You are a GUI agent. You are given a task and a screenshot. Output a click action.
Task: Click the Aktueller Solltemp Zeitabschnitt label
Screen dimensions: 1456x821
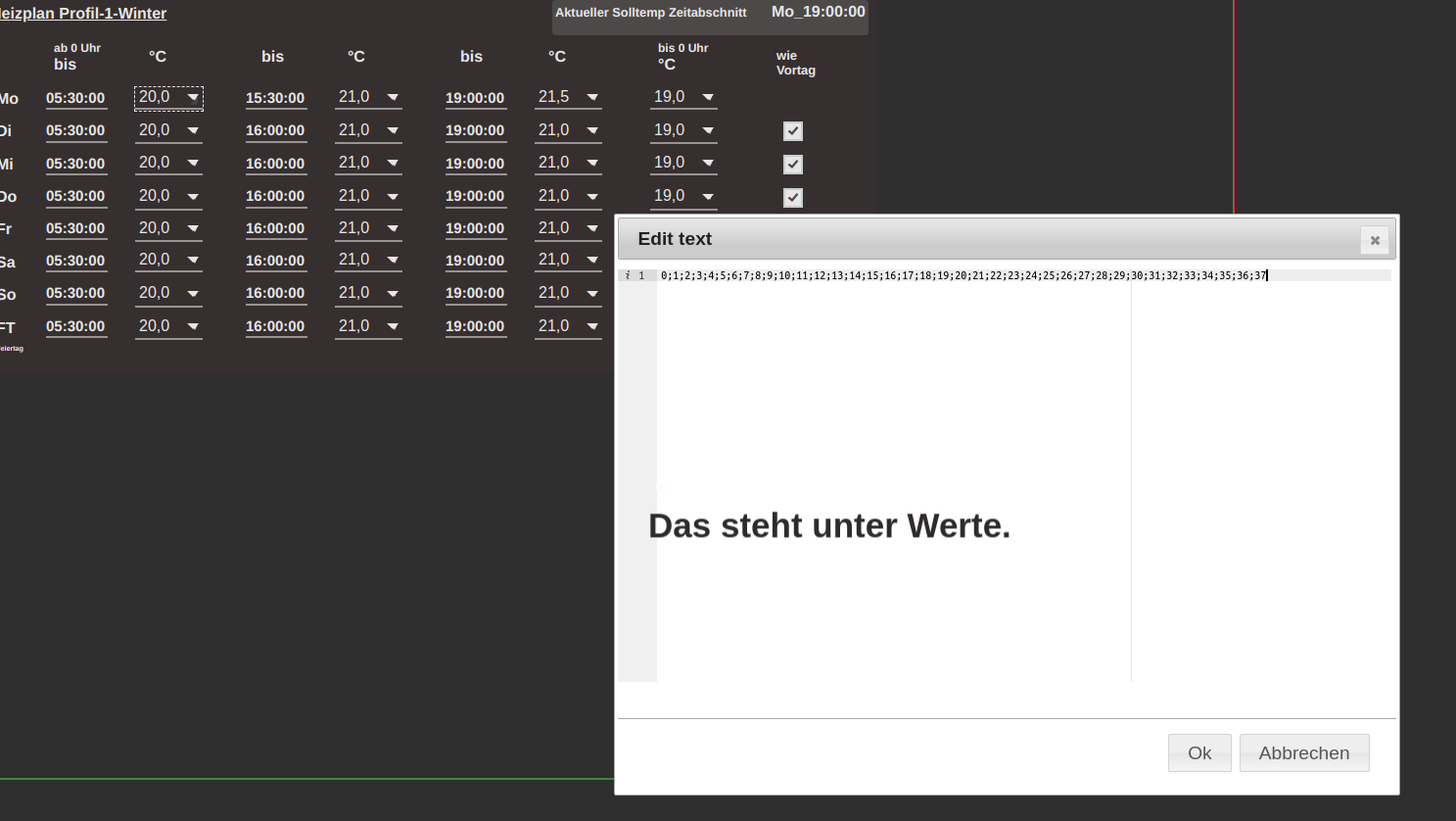coord(651,13)
